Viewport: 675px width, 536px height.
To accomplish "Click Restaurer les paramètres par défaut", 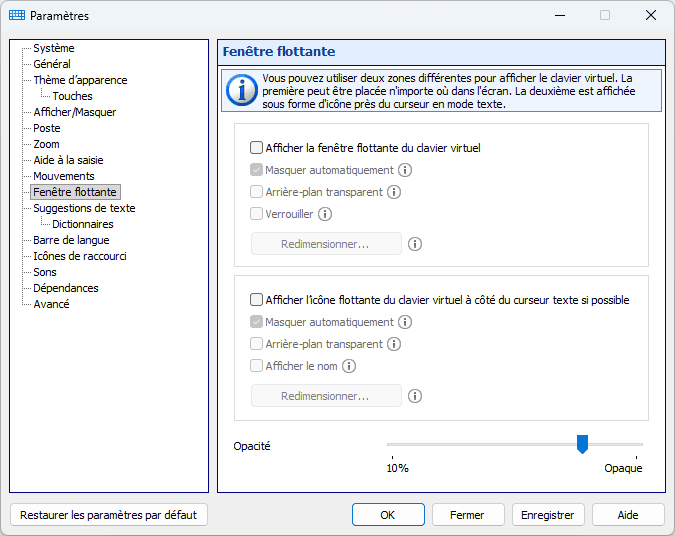I will pyautogui.click(x=108, y=515).
